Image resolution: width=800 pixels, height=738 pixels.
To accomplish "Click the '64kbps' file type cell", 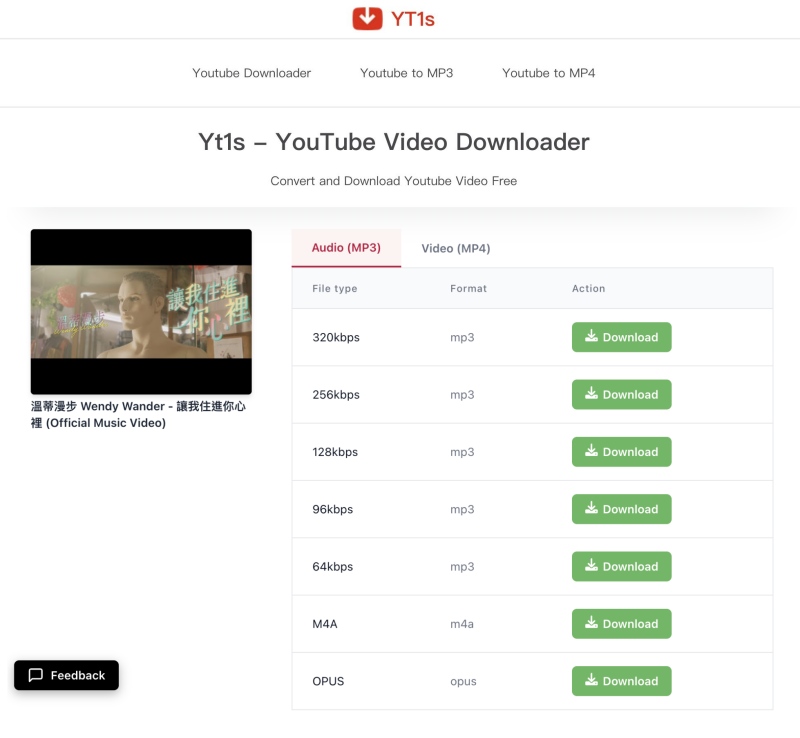I will (333, 567).
